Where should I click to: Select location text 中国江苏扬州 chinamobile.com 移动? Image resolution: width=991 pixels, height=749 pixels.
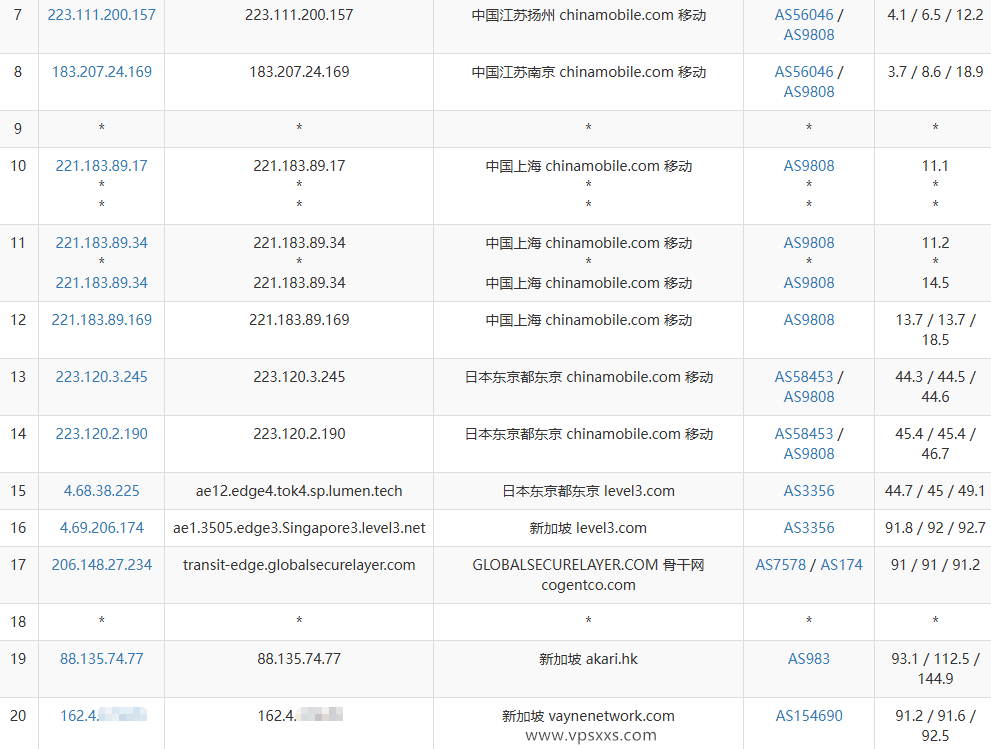point(588,15)
